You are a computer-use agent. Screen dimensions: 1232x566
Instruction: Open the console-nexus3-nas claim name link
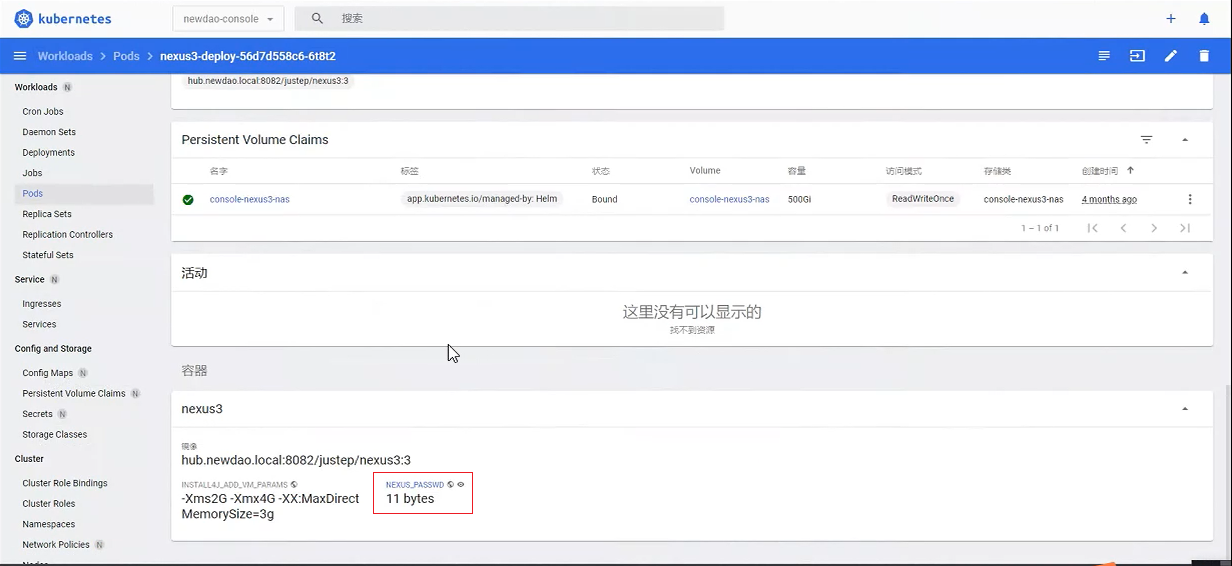coord(249,199)
